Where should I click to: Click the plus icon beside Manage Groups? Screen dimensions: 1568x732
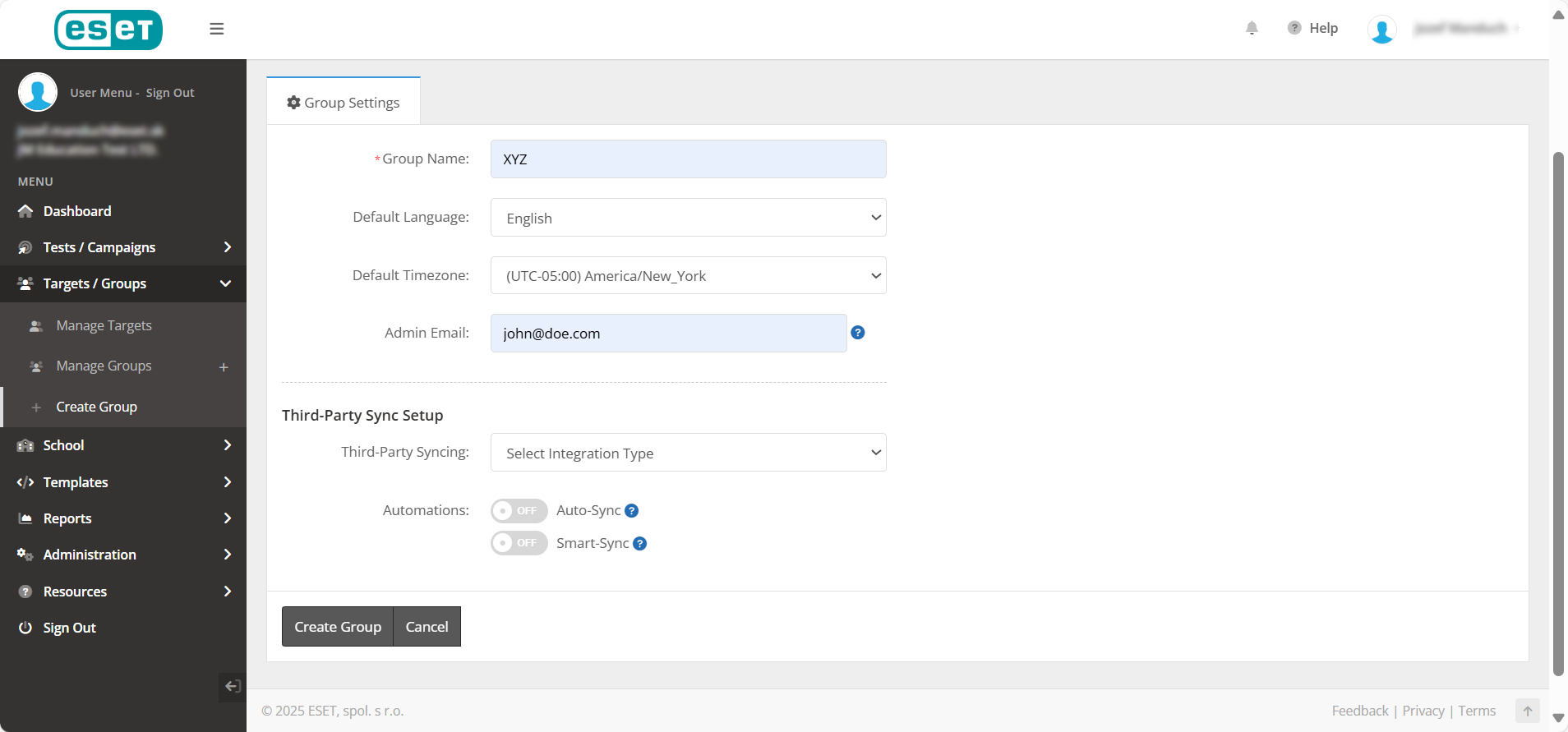[x=224, y=367]
